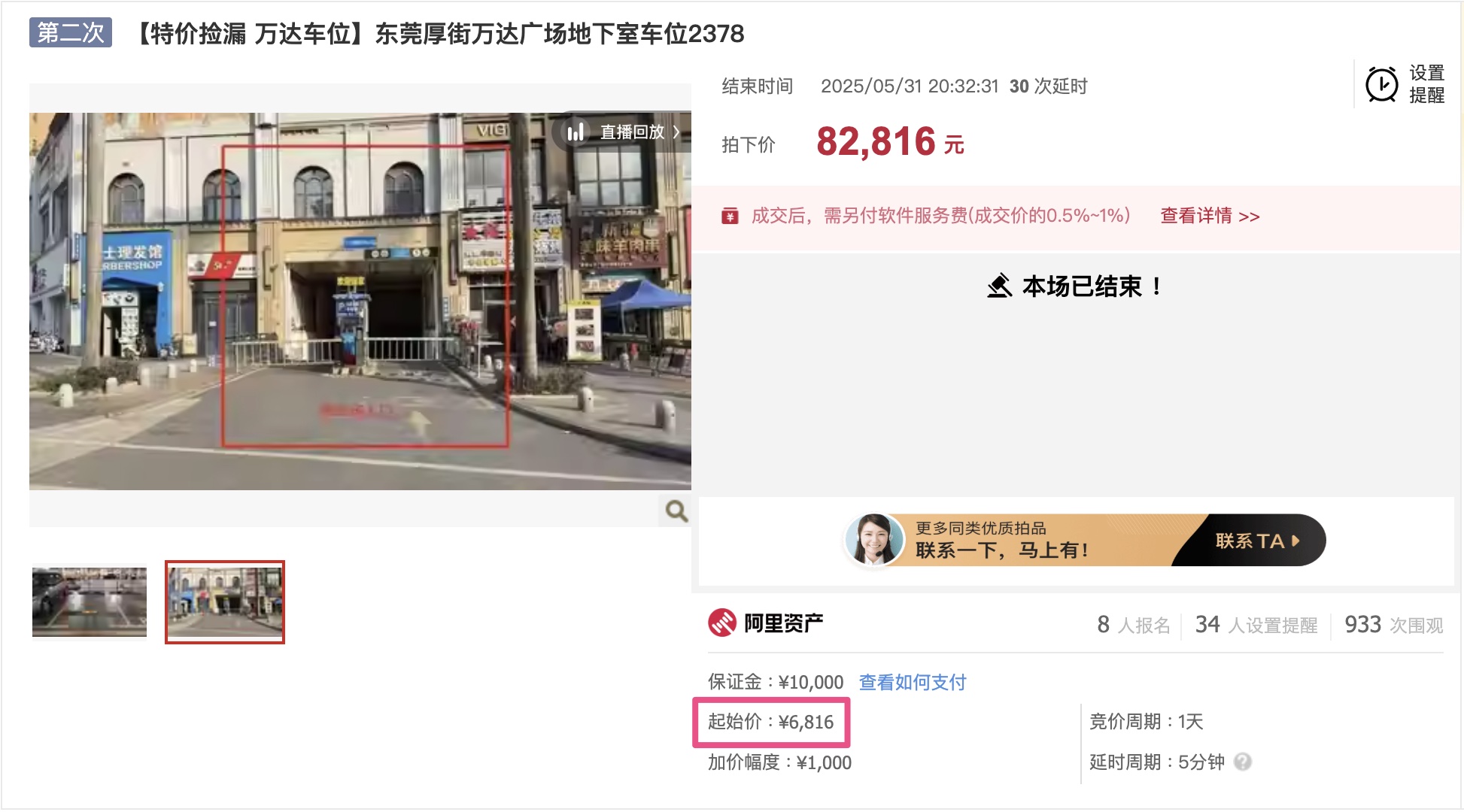Screen dimensions: 1464x812
Task: Click the alarm clock reminder icon
Action: (x=1381, y=84)
